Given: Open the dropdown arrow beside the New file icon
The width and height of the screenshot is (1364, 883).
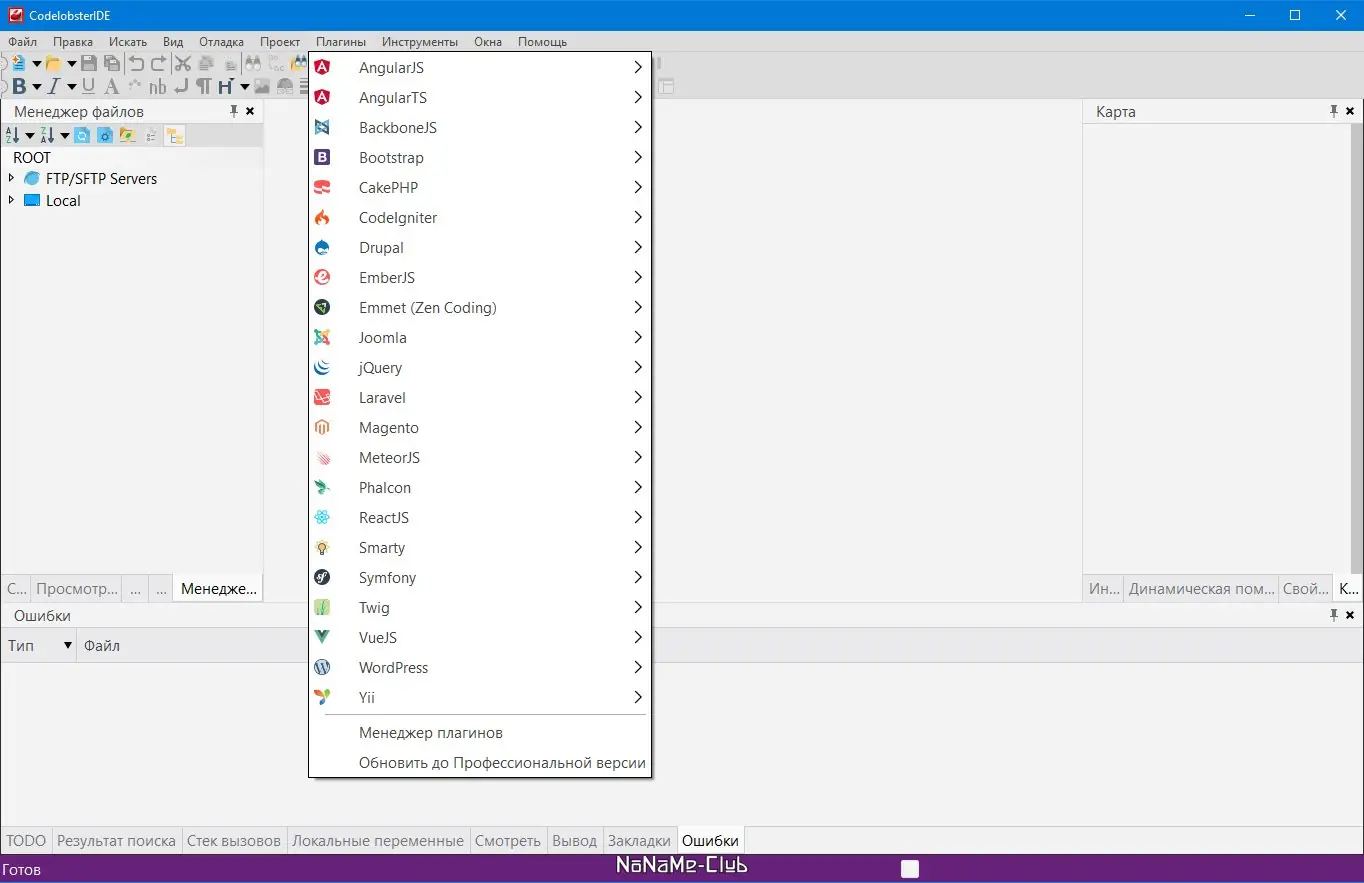Looking at the screenshot, I should point(36,64).
